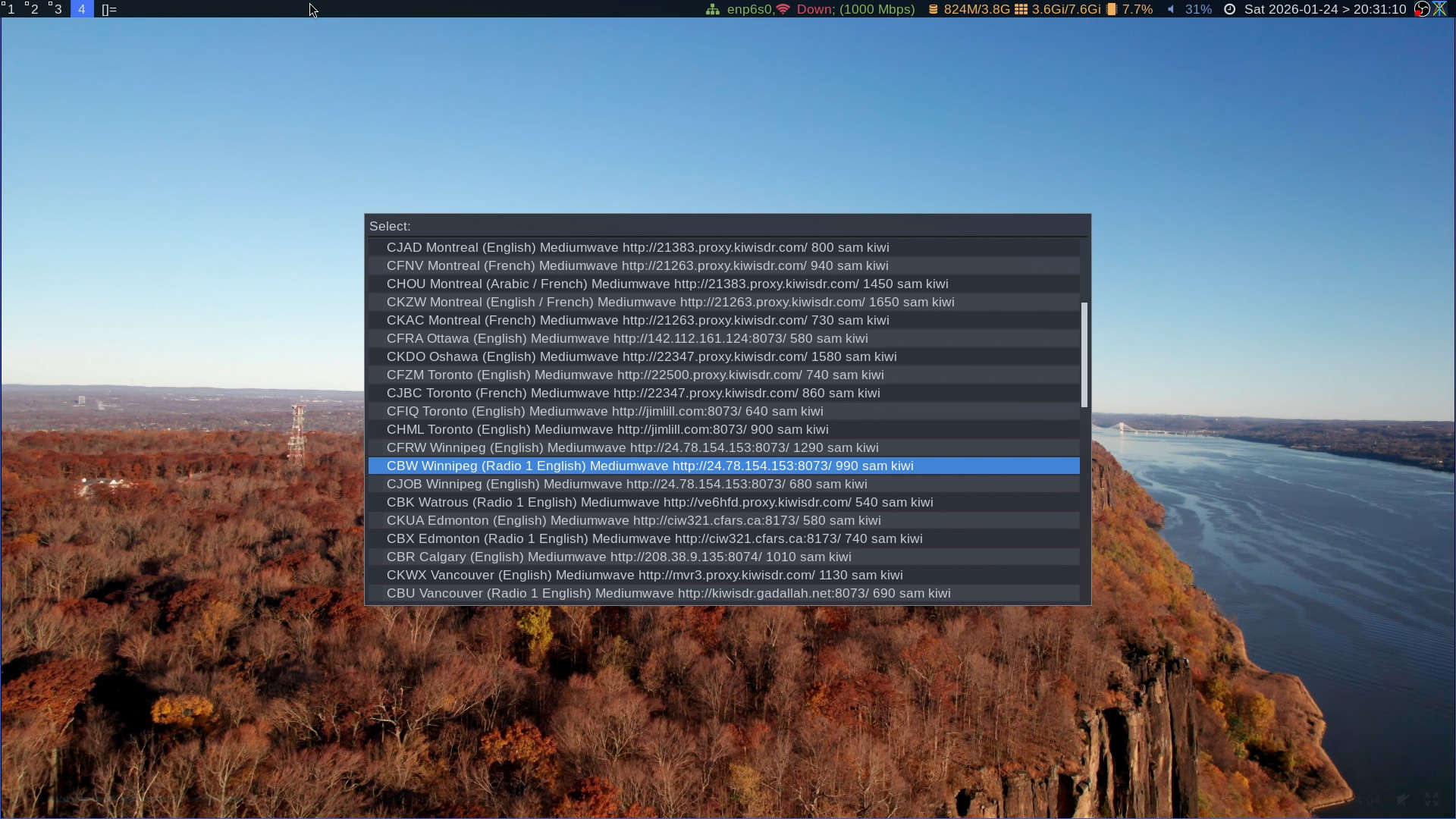1456x819 pixels.
Task: Select CJAD Montreal 800 entry
Action: pos(724,247)
